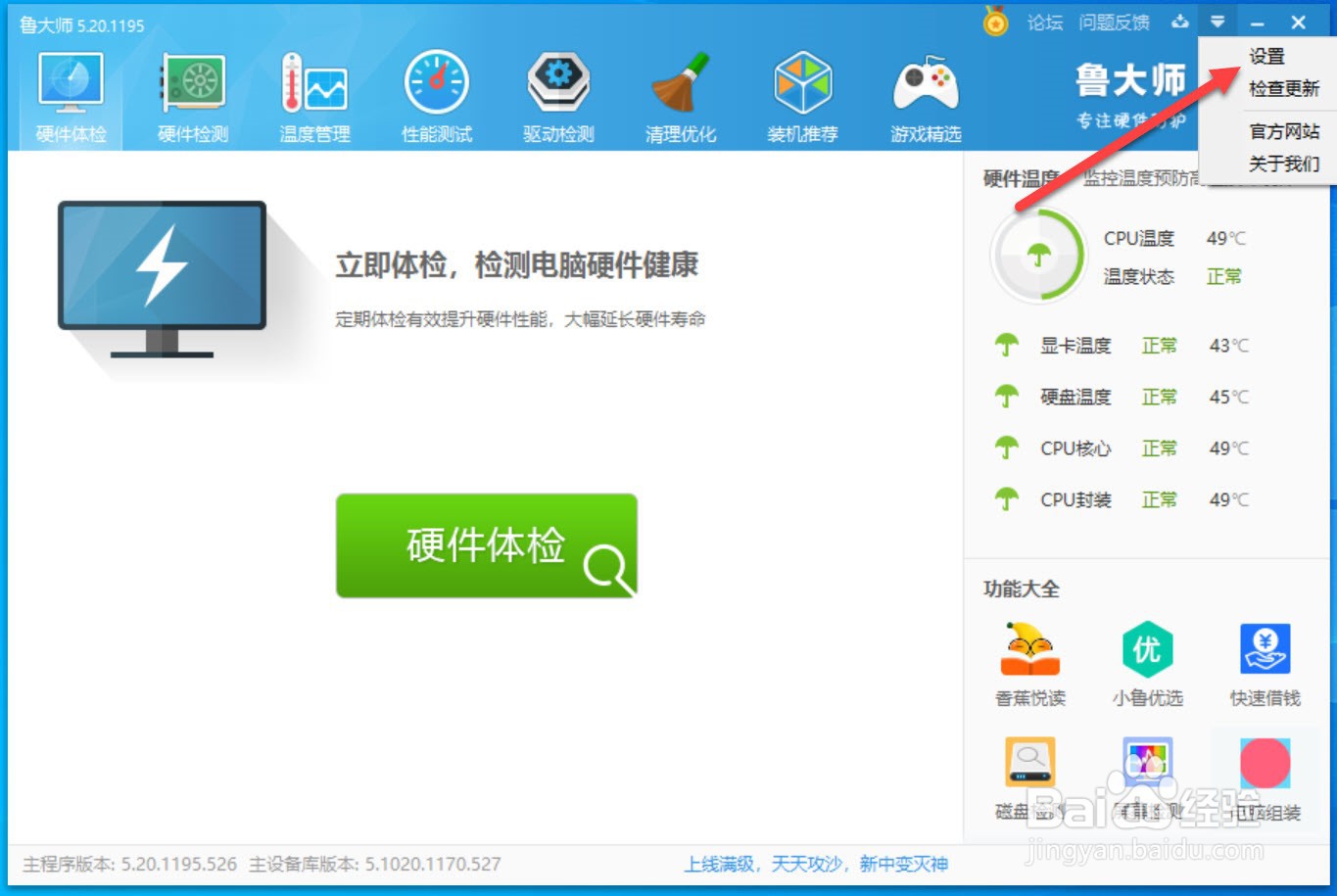1337x896 pixels.
Task: Click the 显卡温度 43℃ value
Action: 1229,346
